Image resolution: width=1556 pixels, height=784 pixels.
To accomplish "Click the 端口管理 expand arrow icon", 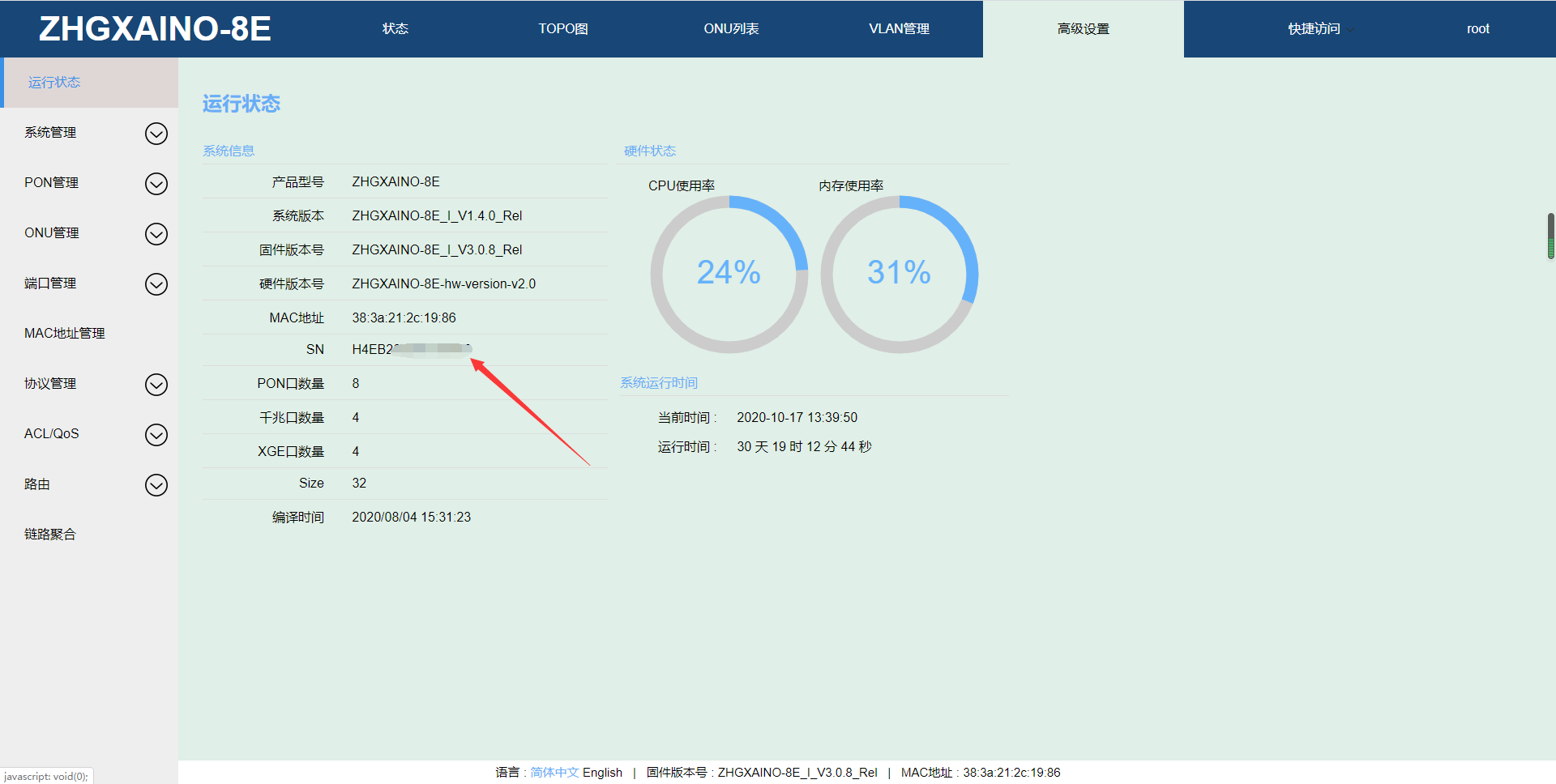I will tap(156, 284).
